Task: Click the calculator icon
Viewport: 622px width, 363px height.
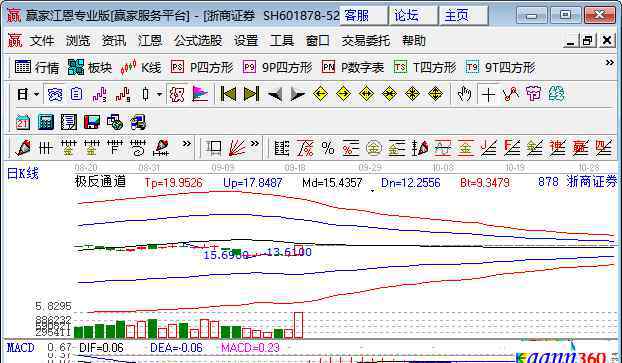Action: pyautogui.click(x=46, y=122)
